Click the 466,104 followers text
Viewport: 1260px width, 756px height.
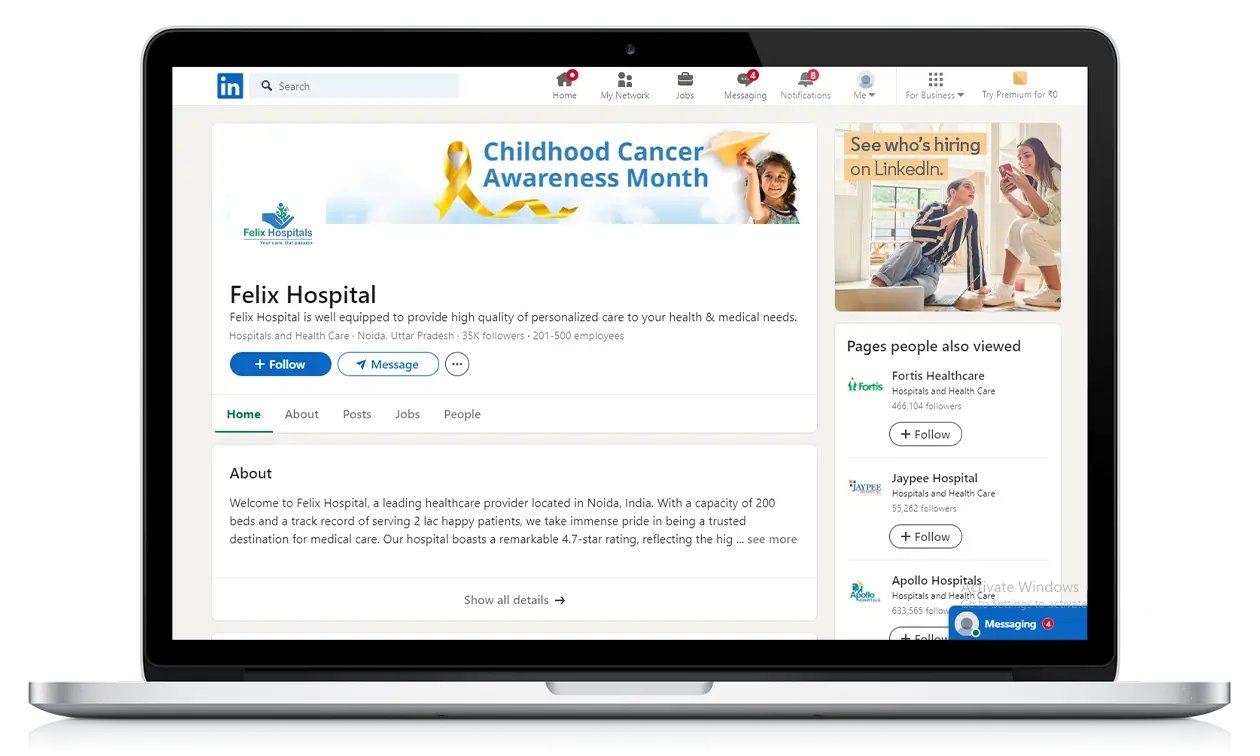[927, 406]
